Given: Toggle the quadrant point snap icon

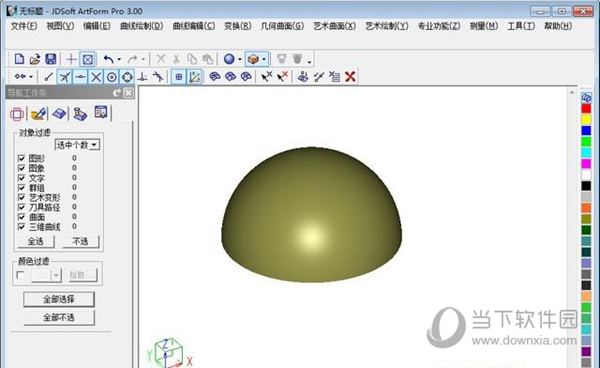Looking at the screenshot, I should coord(127,77).
